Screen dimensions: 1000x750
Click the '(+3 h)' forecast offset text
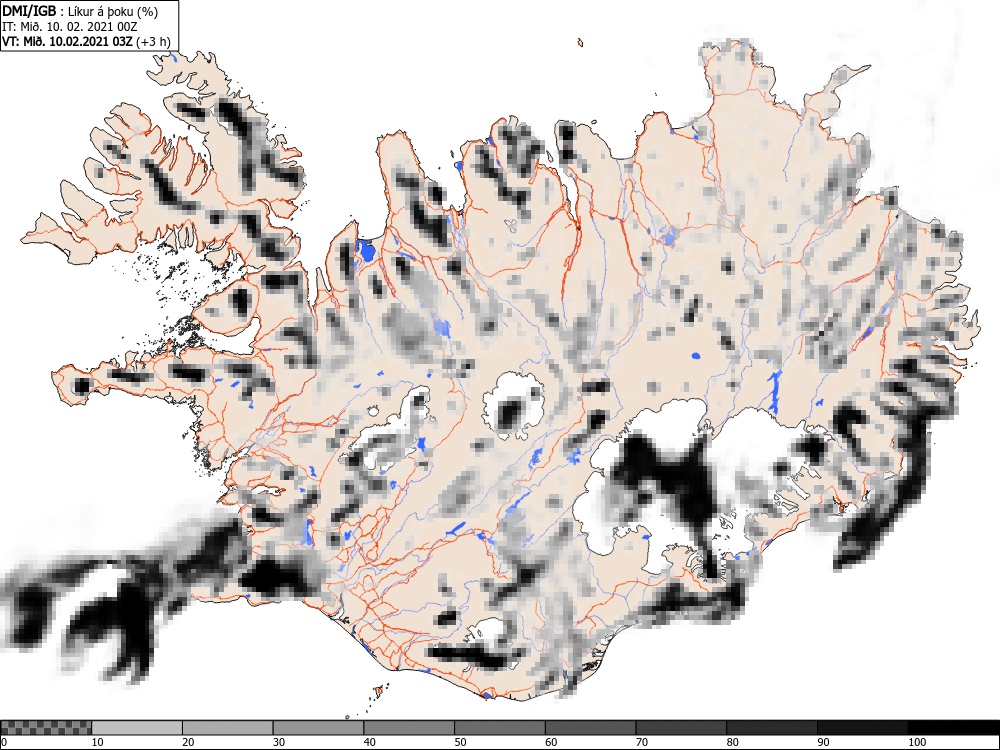[153, 43]
